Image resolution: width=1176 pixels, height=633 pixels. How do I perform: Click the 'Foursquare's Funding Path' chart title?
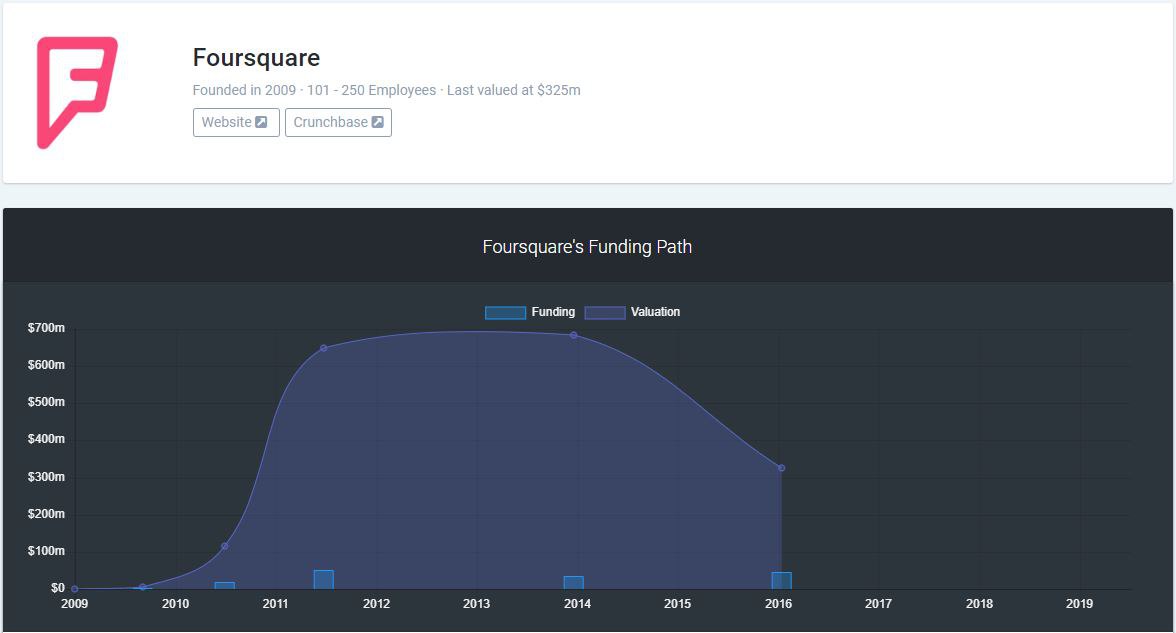(x=587, y=247)
